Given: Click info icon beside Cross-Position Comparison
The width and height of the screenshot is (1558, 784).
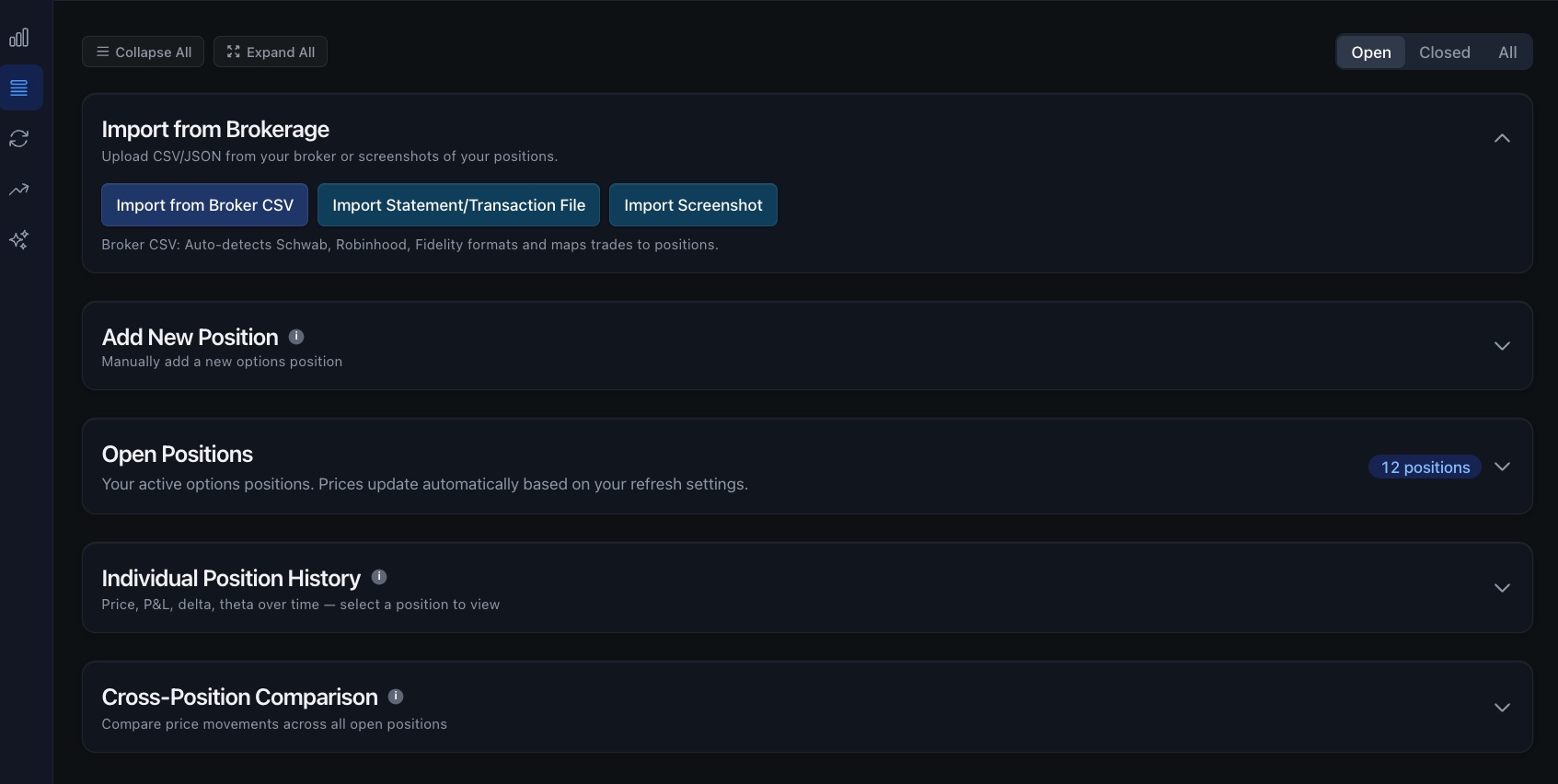Looking at the screenshot, I should coord(396,697).
